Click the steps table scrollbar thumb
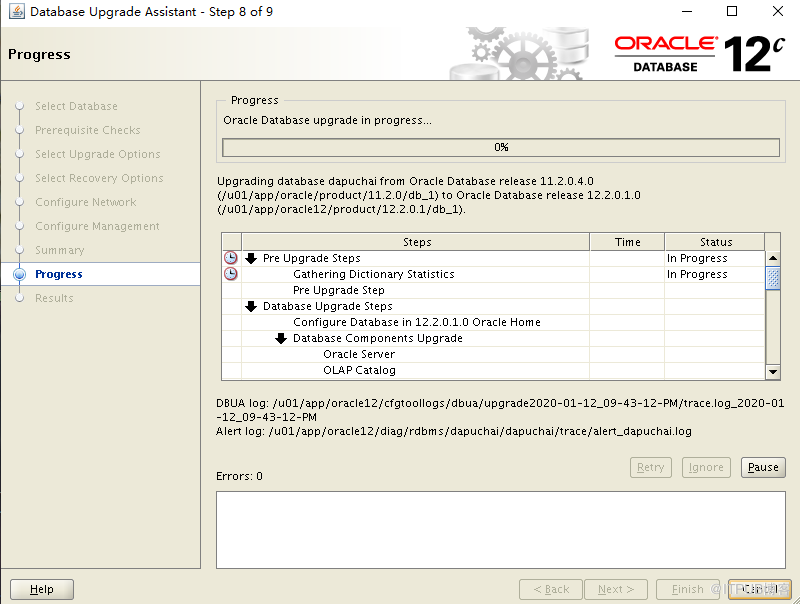The height and width of the screenshot is (604, 800). 773,278
